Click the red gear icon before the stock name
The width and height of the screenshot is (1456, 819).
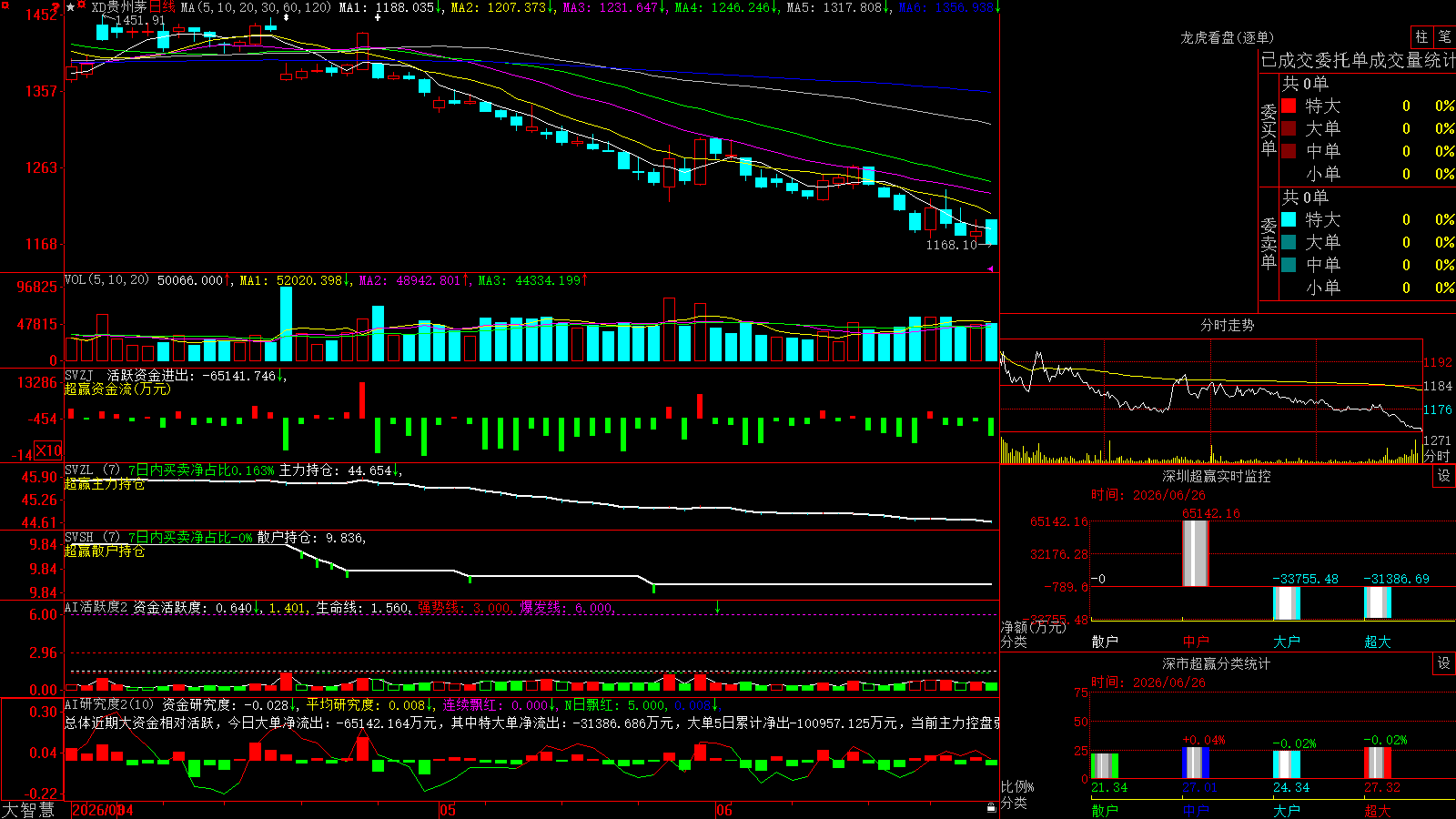pyautogui.click(x=81, y=6)
